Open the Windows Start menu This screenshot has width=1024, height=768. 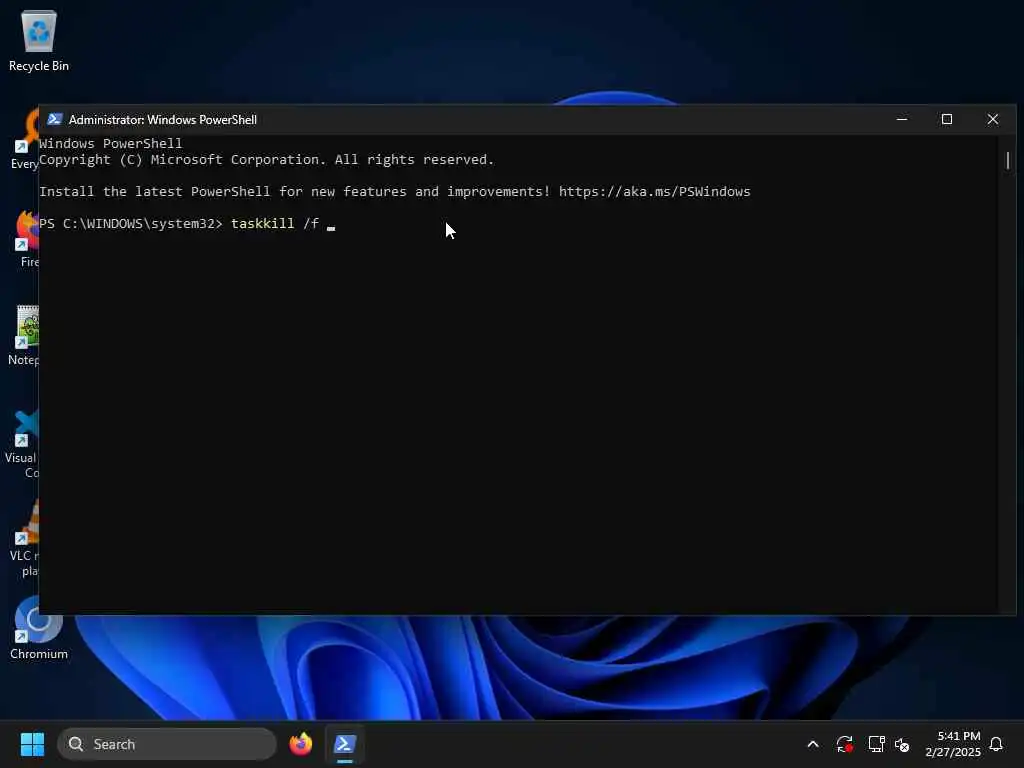point(32,744)
